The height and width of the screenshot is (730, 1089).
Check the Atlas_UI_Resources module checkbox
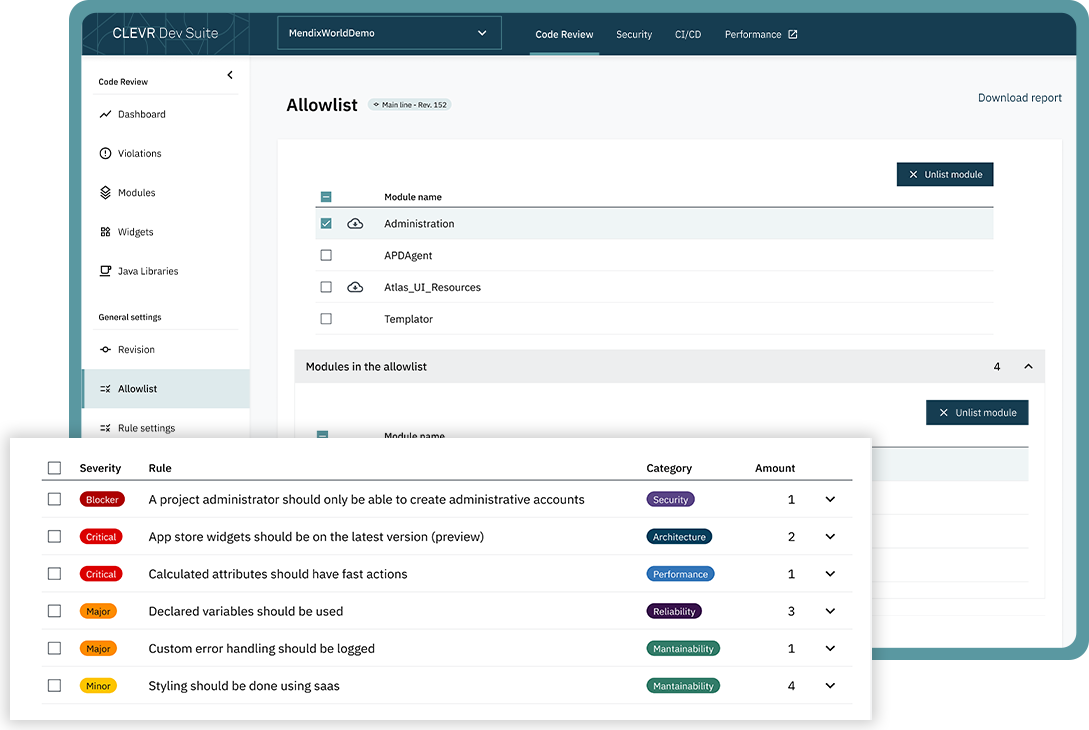tap(326, 287)
